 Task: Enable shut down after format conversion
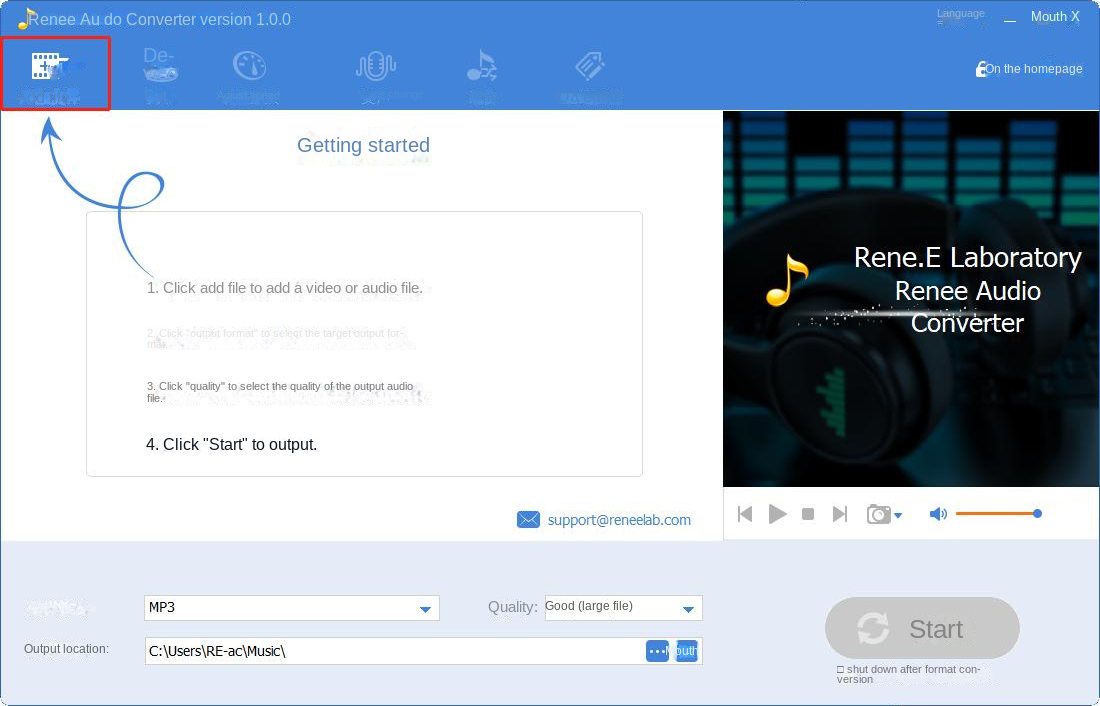click(x=841, y=670)
